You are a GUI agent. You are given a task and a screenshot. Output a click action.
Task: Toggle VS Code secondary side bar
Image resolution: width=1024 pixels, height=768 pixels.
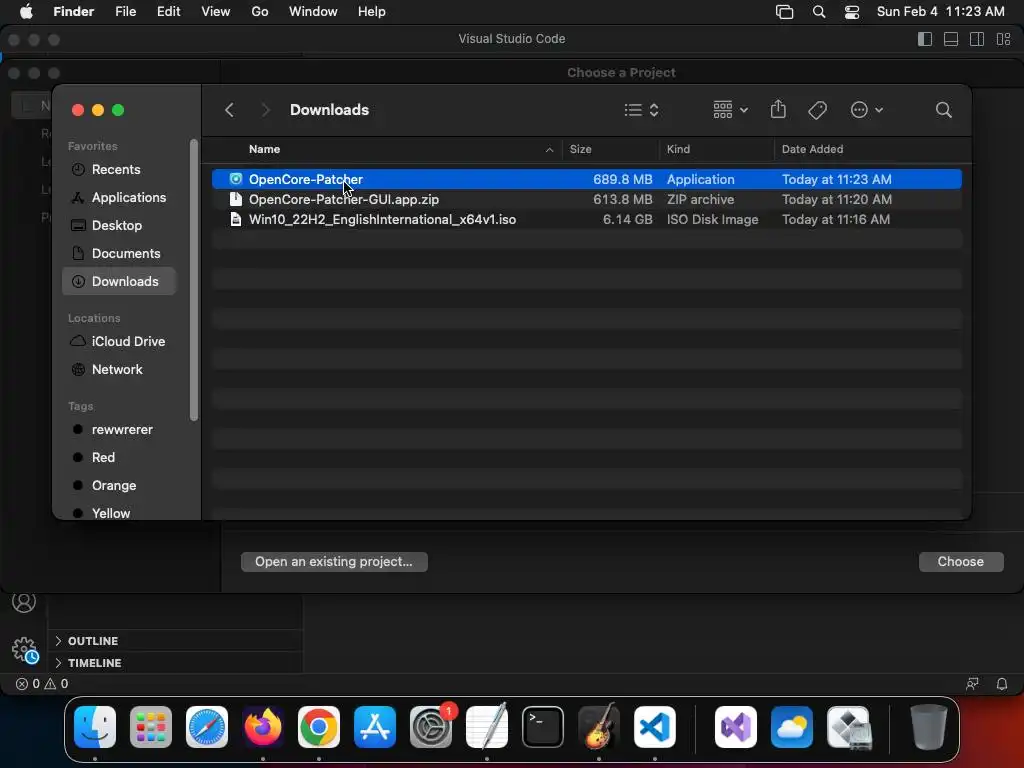[x=977, y=39]
